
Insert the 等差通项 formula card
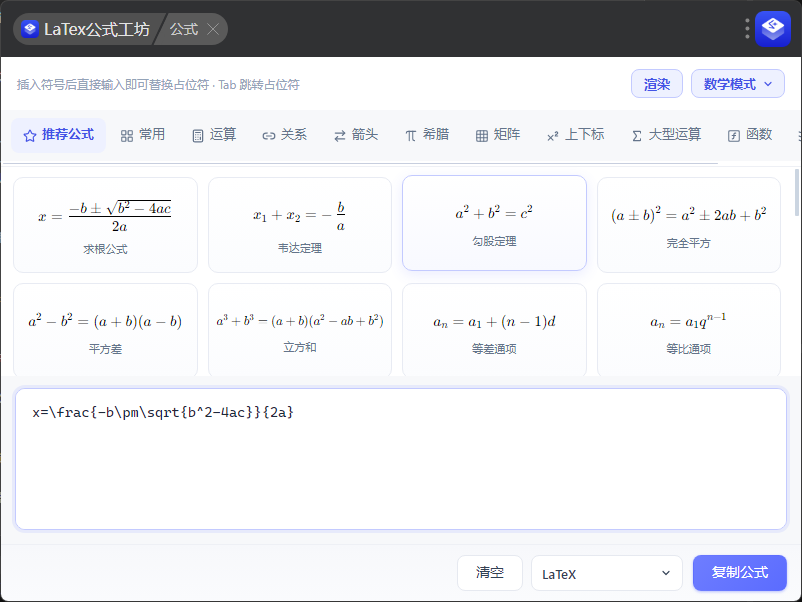tap(494, 330)
